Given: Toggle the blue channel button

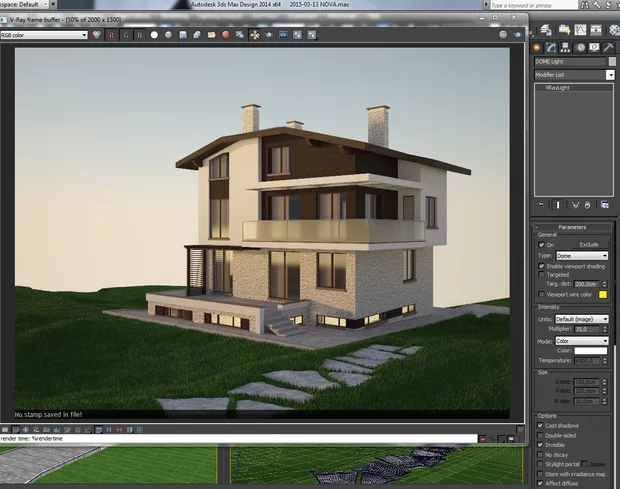Looking at the screenshot, I should (x=139, y=35).
